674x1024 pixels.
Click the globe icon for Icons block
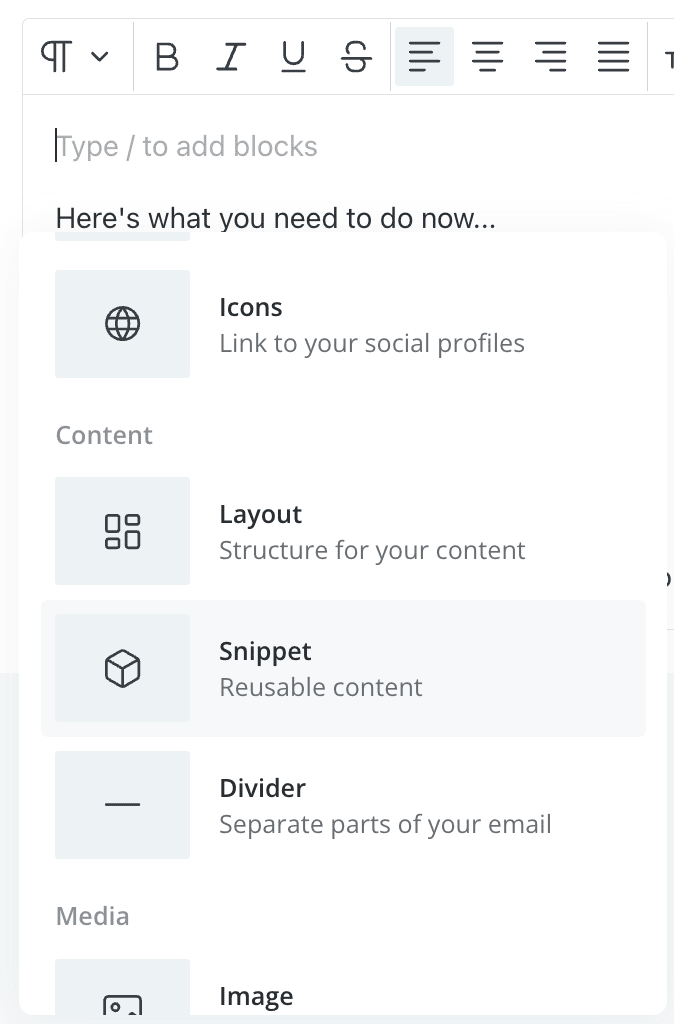123,323
